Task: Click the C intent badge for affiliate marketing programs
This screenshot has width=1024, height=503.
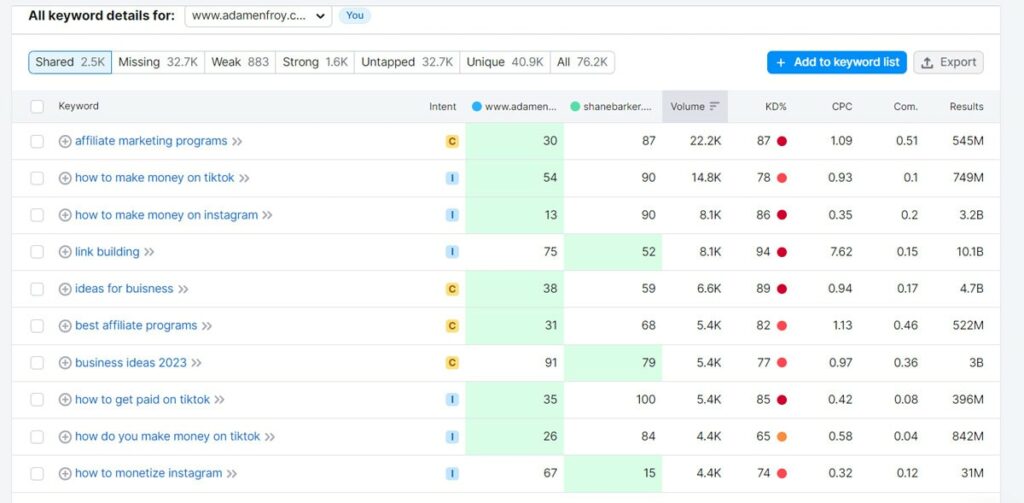Action: (452, 141)
